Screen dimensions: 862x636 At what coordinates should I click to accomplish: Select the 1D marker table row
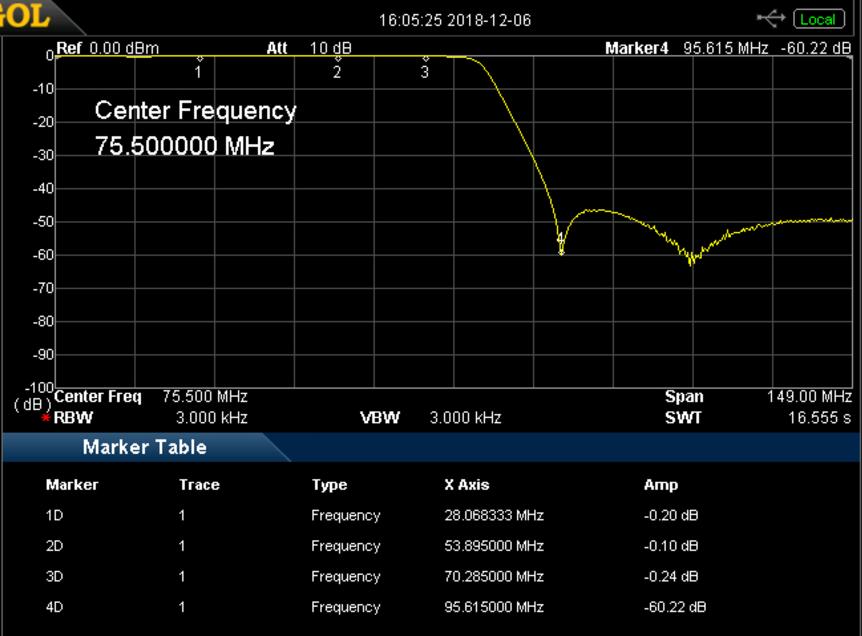(x=430, y=516)
